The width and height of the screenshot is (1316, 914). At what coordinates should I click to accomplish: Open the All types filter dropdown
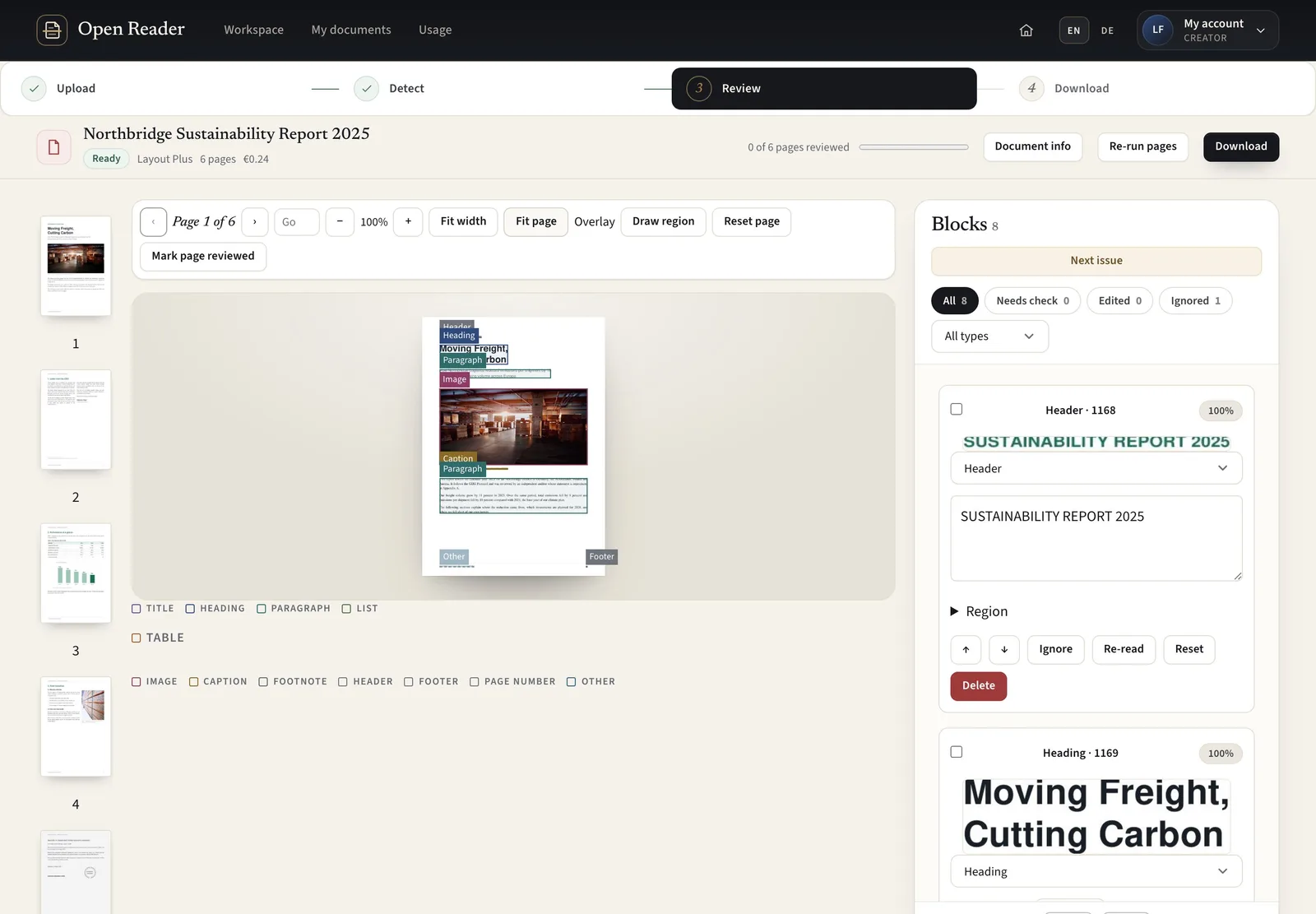(x=989, y=336)
